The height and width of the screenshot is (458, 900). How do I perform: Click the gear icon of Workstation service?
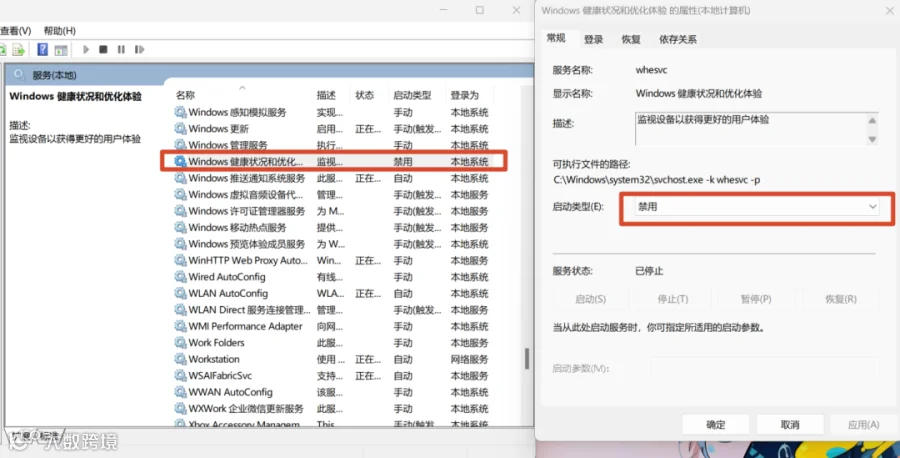(180, 359)
